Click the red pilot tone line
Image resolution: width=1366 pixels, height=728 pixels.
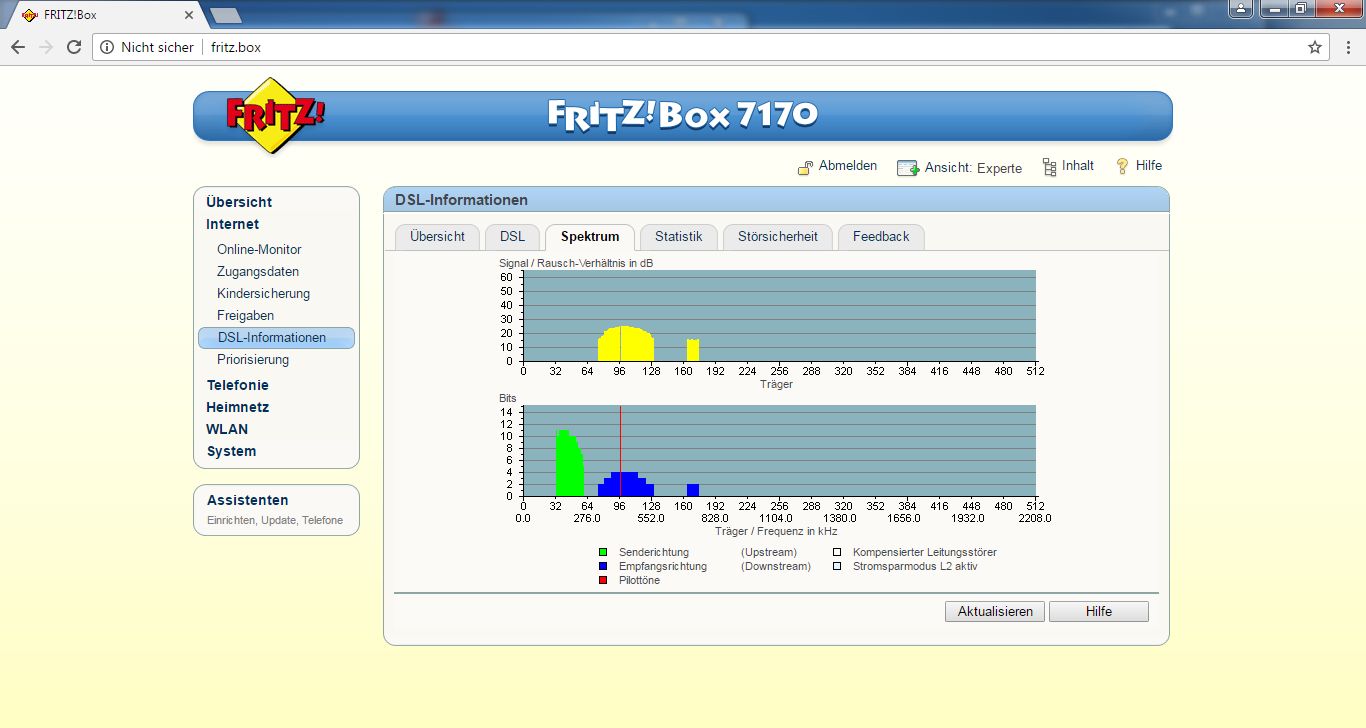tap(620, 450)
